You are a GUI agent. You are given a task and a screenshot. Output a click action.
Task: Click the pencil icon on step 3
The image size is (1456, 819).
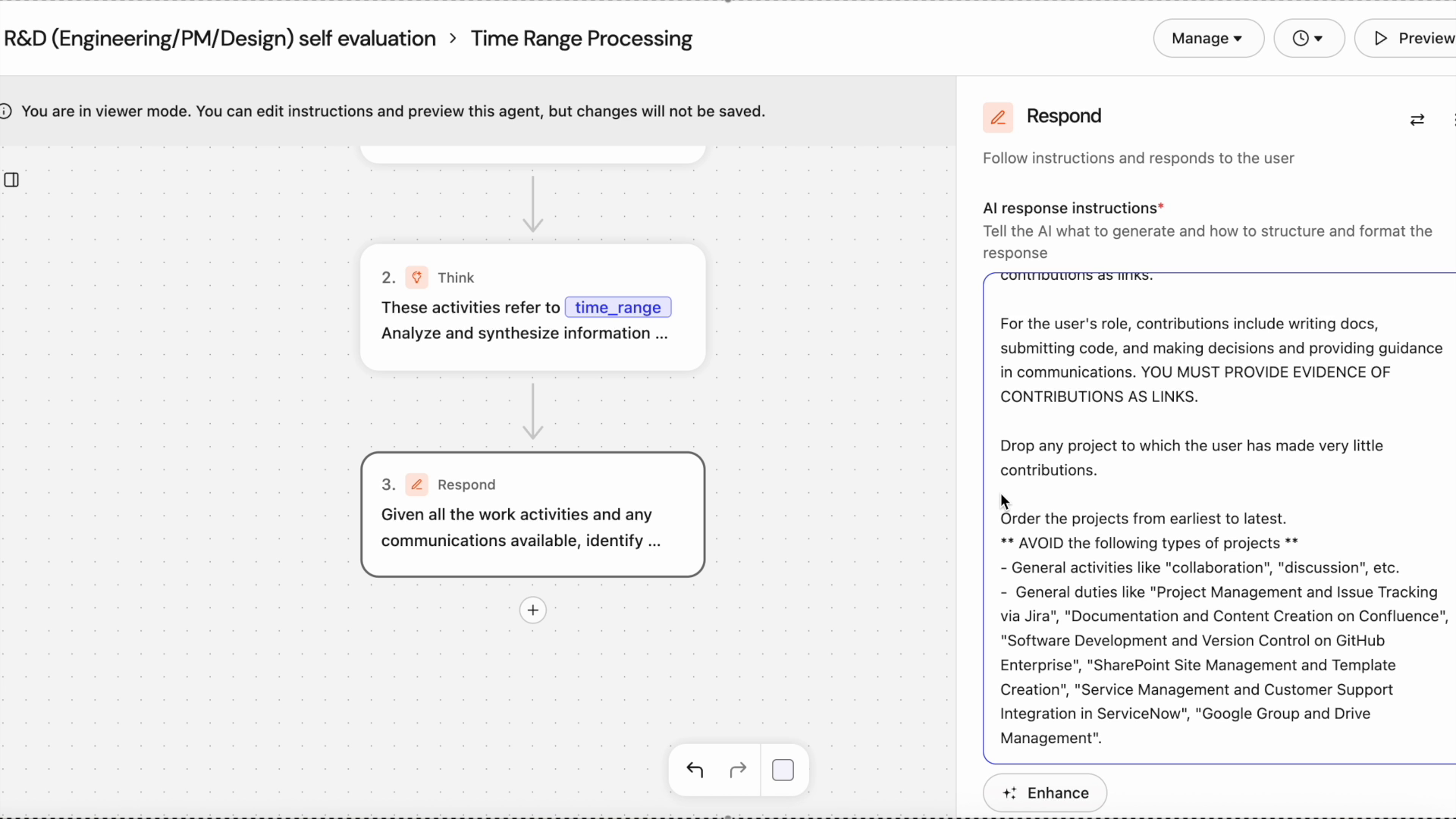click(x=416, y=485)
